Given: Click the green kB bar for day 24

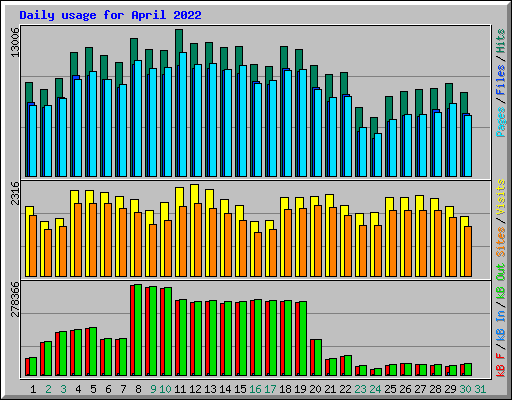Looking at the screenshot, I should coord(378,372).
